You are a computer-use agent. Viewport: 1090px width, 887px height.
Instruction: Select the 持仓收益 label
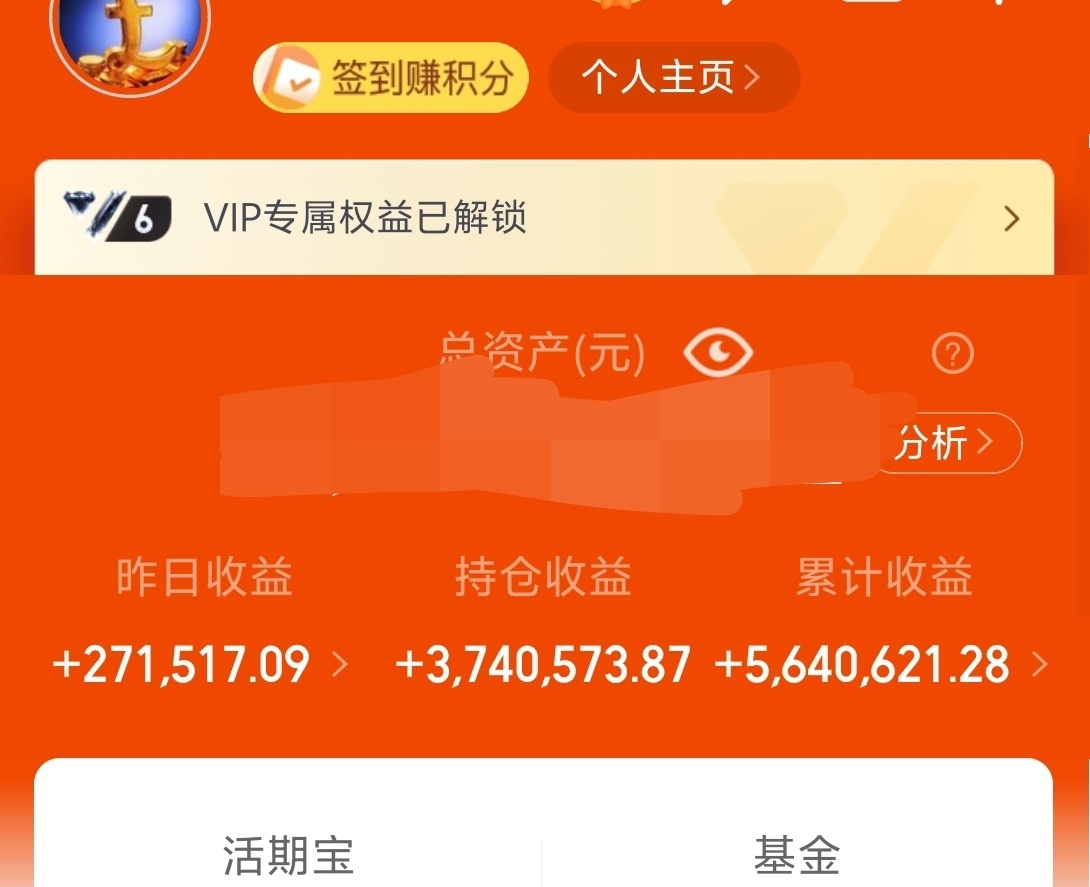coord(543,577)
